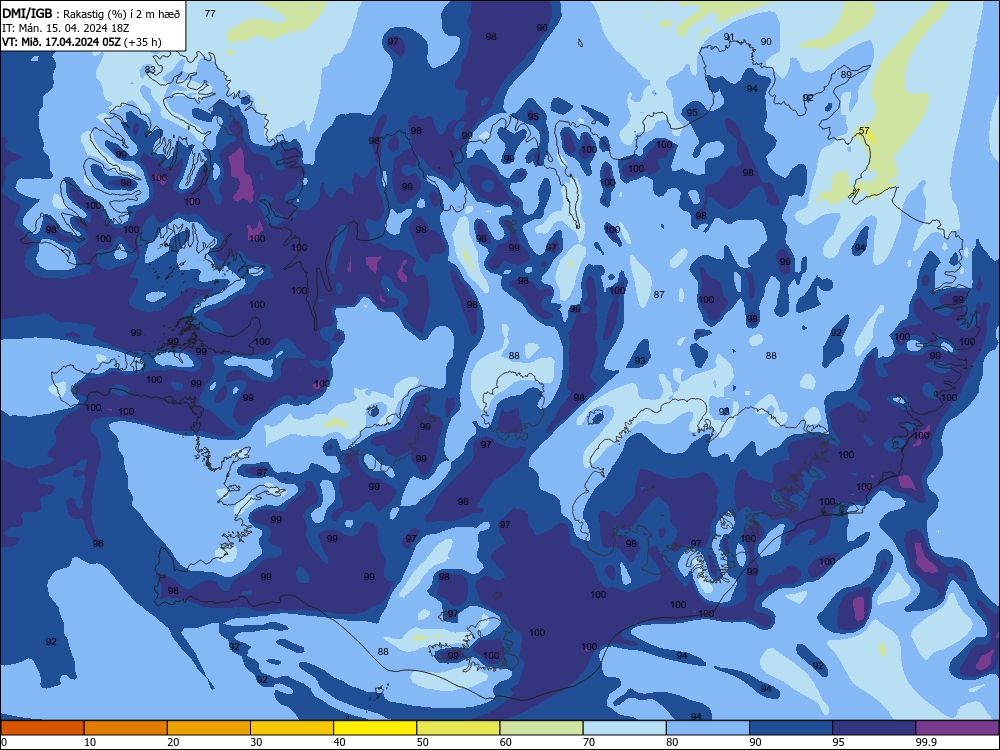
Task: Select the medium blue 90–95 legend swatch
Action: coord(791,728)
